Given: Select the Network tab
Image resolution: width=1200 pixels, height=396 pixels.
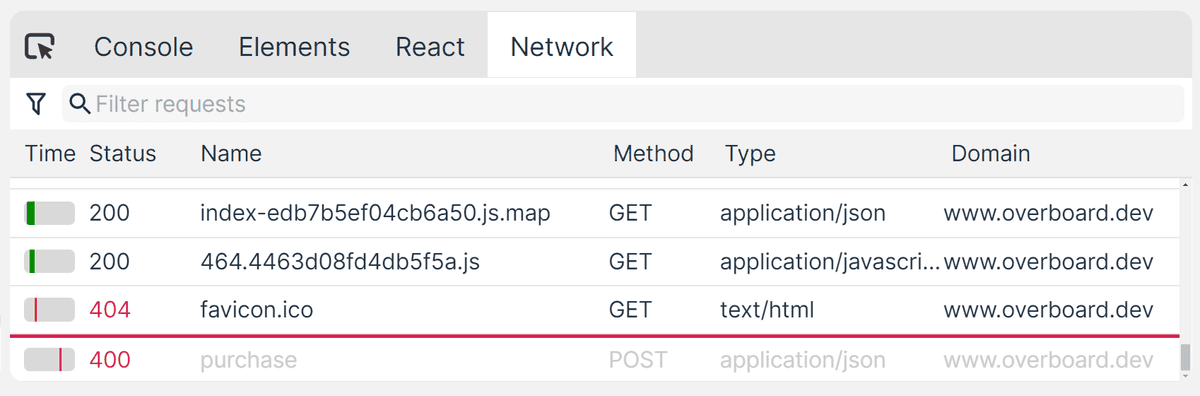Looking at the screenshot, I should [562, 46].
